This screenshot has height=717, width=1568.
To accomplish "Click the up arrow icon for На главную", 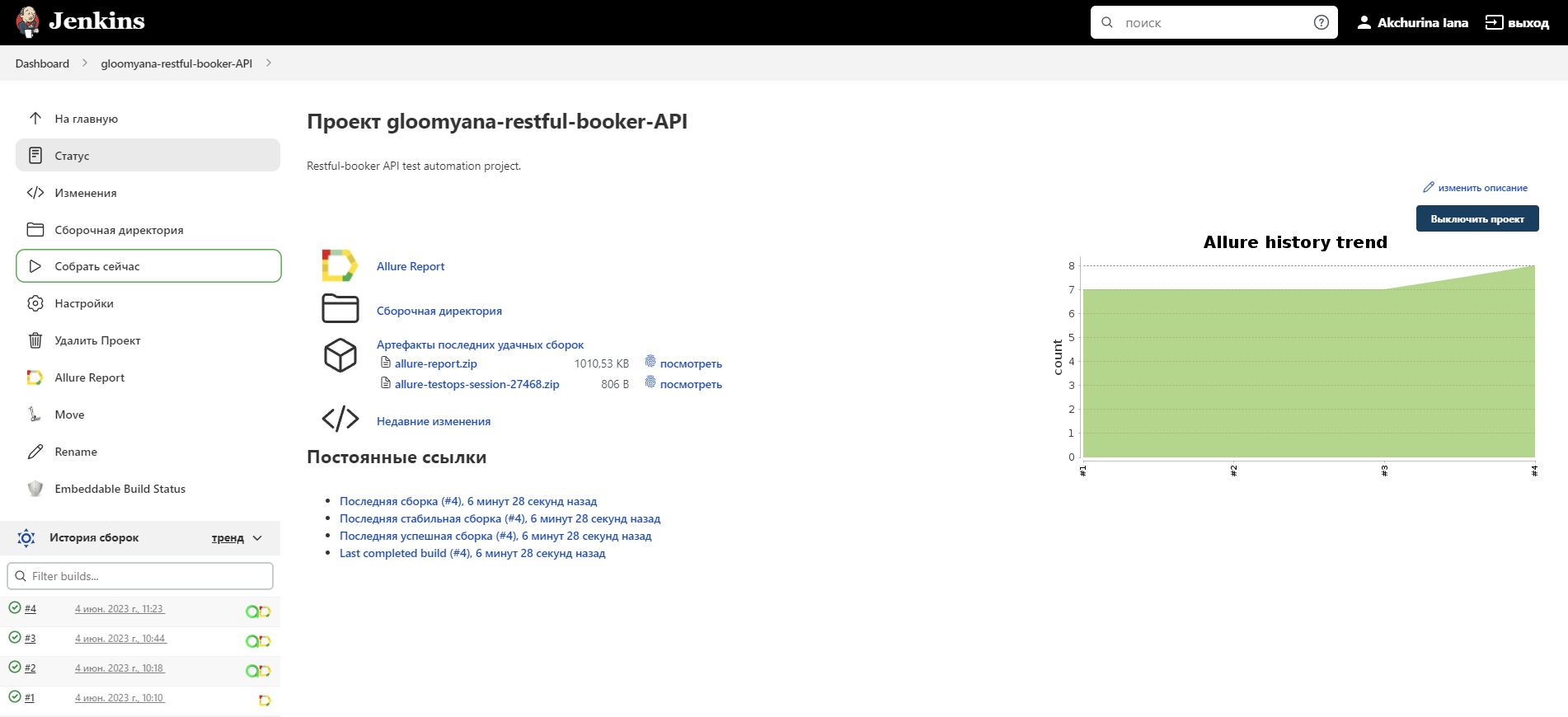I will [35, 119].
